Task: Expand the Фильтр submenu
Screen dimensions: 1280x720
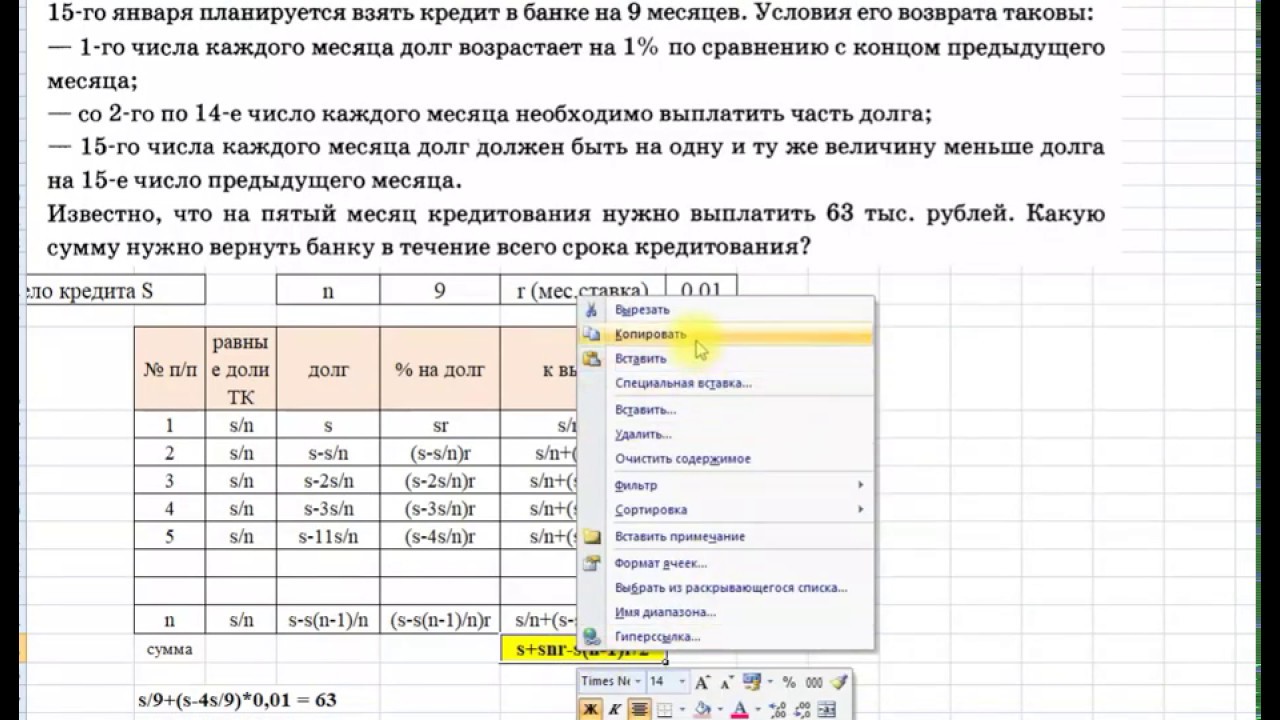Action: pos(726,485)
